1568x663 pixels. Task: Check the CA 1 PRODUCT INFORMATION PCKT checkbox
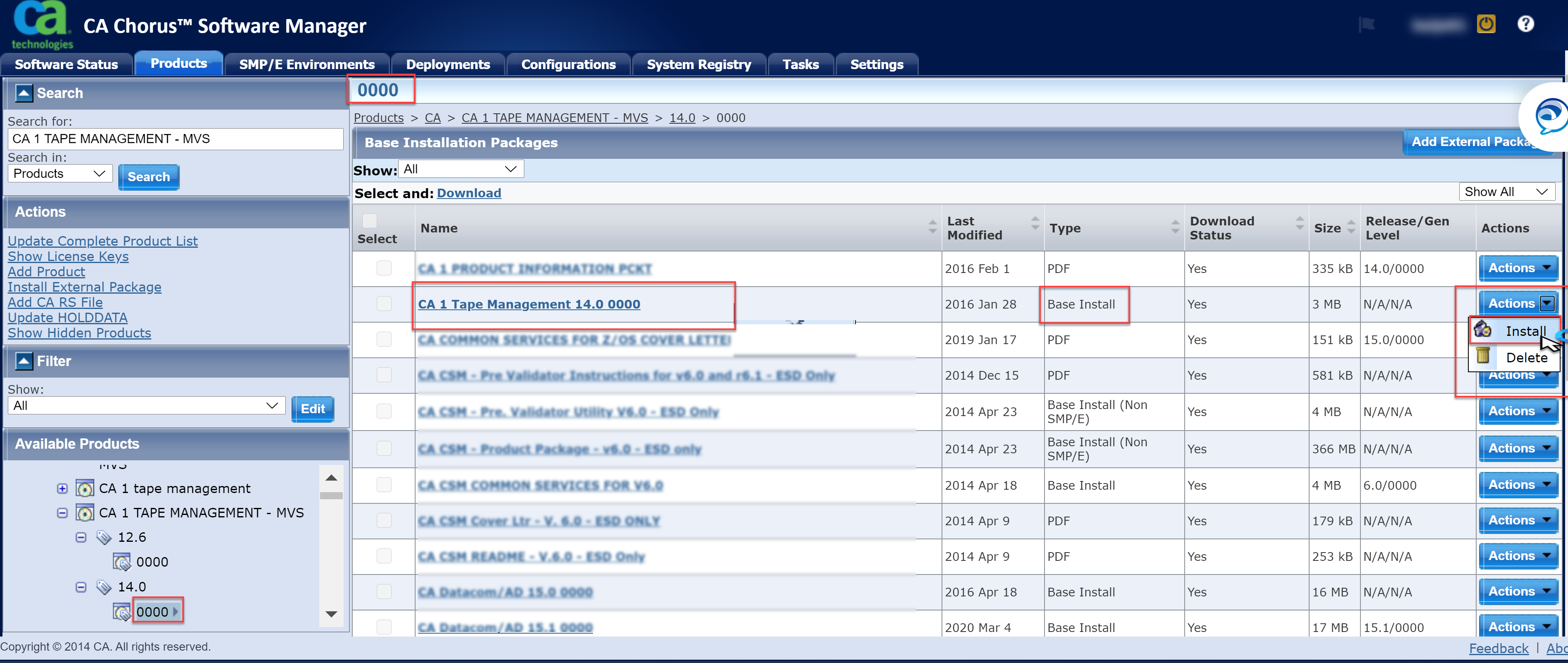click(384, 268)
